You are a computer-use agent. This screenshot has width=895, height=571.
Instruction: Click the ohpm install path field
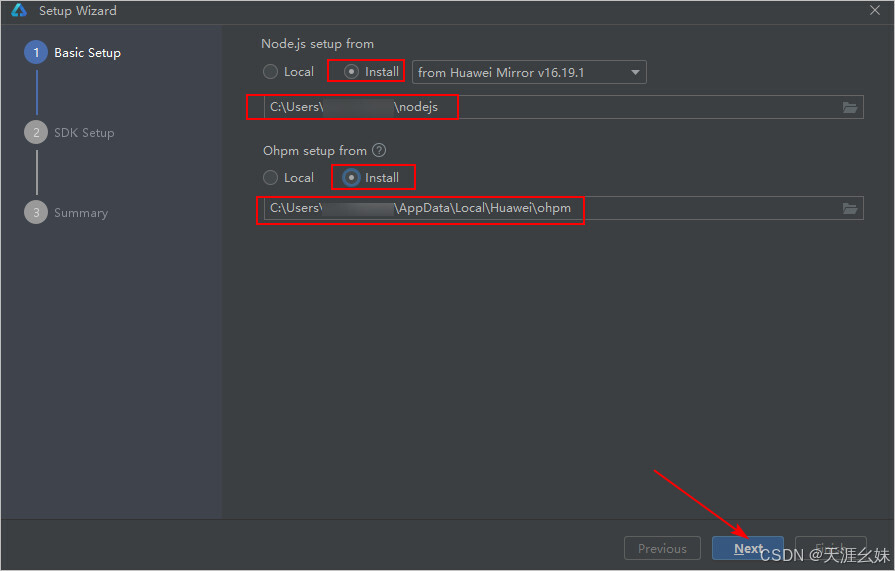(x=563, y=208)
